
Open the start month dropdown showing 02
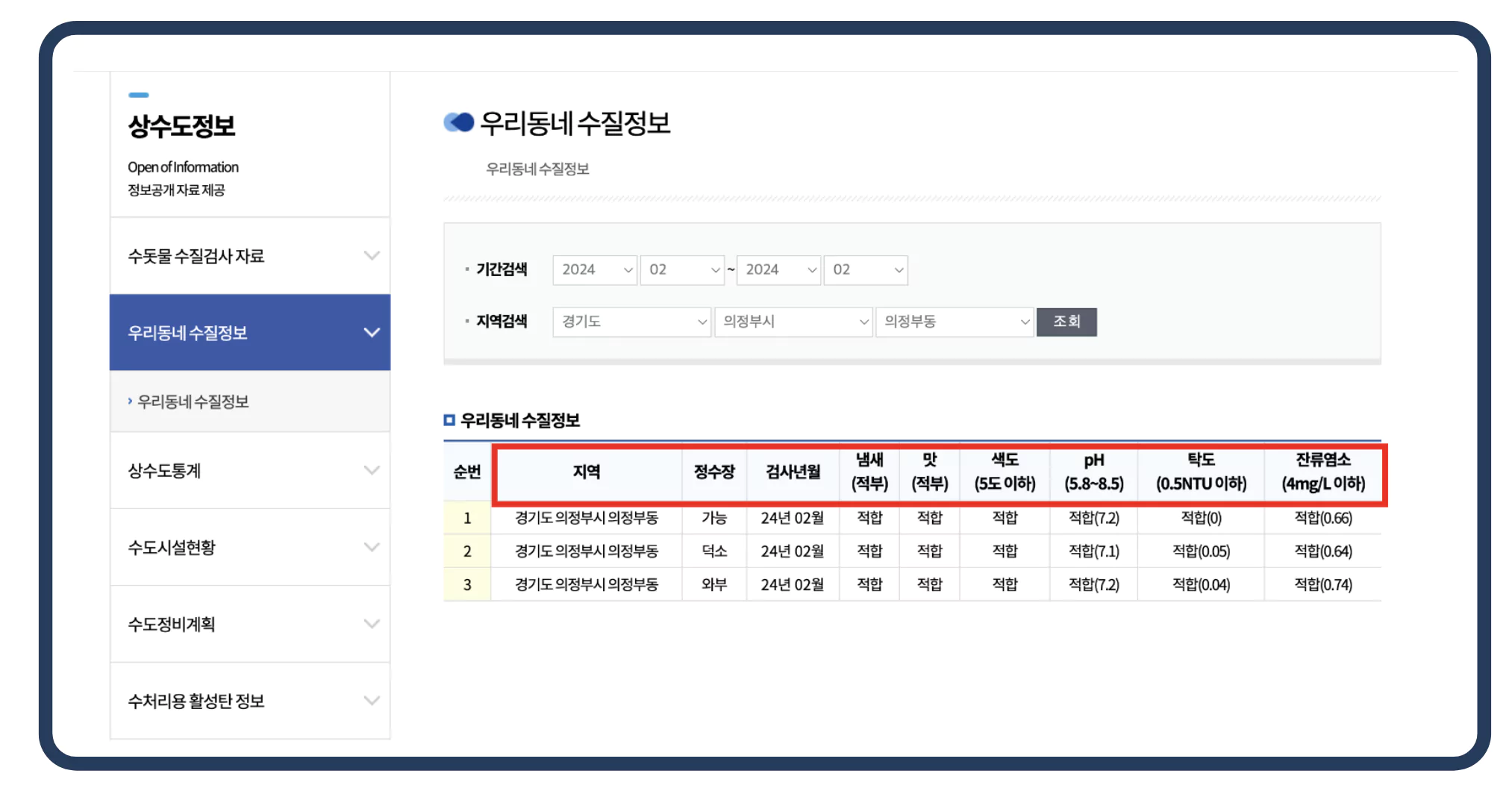tap(682, 269)
